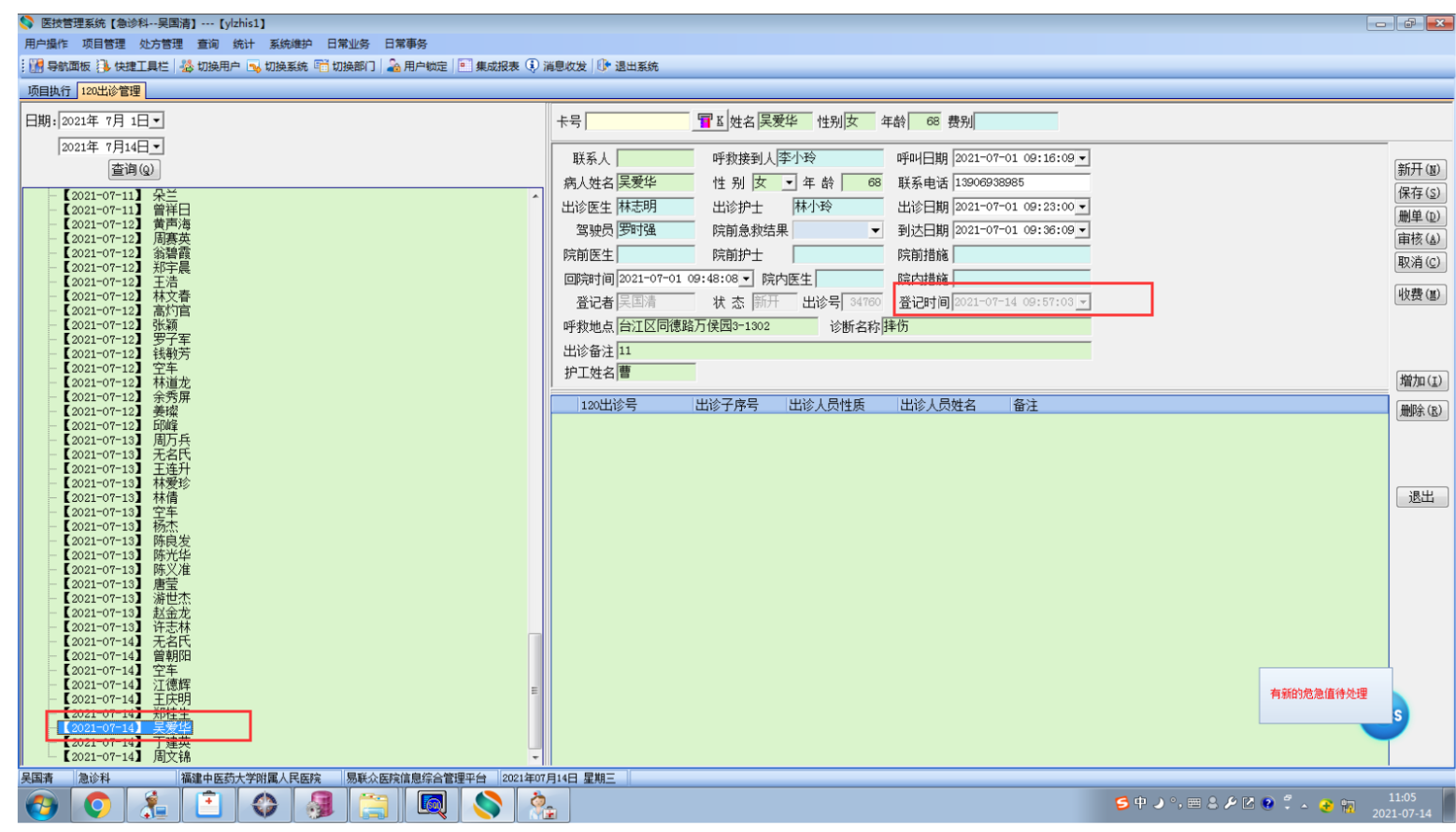The image size is (1456, 832).
Task: Click the 联系人 contact input field
Action: point(655,158)
